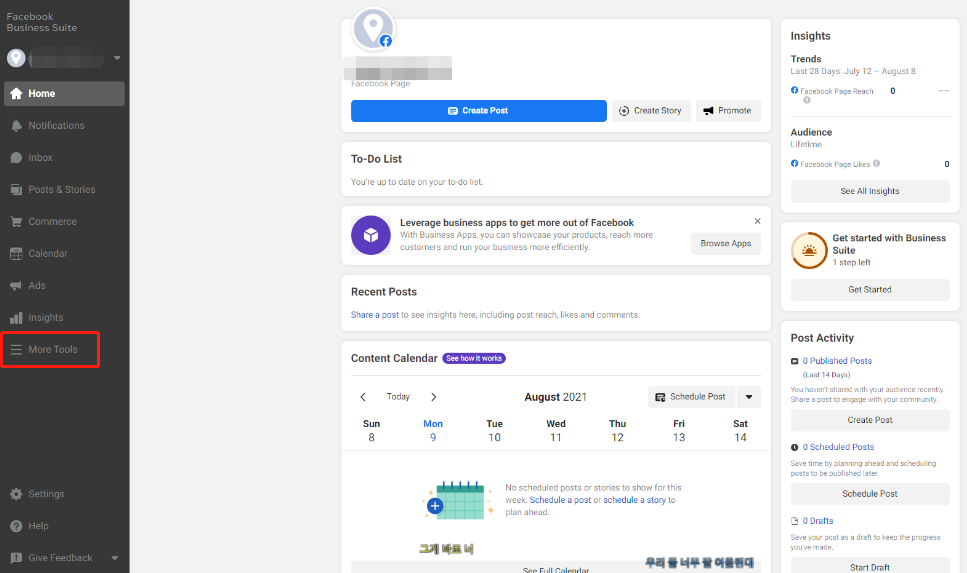Click the Insights bar chart icon in sidebar
This screenshot has width=967, height=573.
16,318
